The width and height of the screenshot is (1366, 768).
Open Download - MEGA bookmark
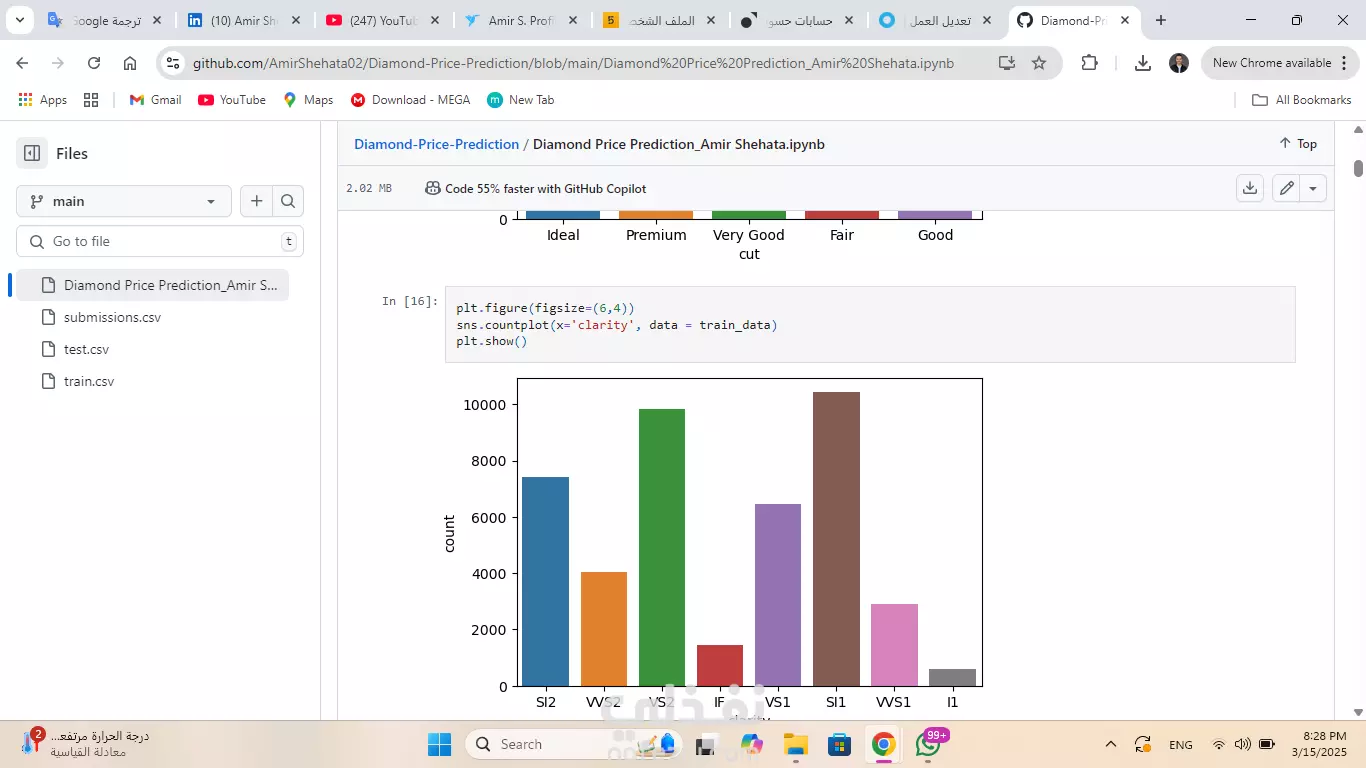coord(410,100)
